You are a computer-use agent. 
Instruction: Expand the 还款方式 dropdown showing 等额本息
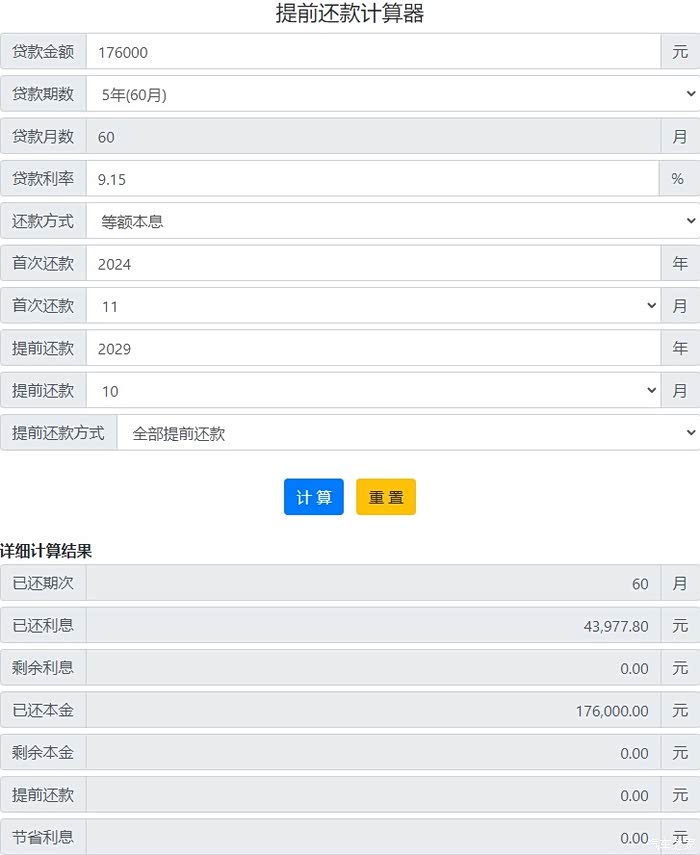[392, 221]
